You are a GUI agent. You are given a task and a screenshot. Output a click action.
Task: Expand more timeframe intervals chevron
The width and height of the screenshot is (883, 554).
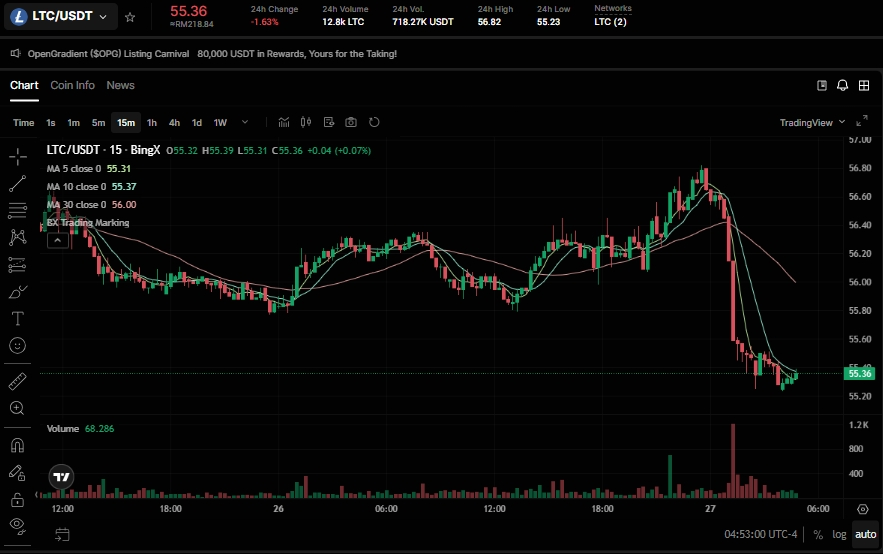point(241,123)
